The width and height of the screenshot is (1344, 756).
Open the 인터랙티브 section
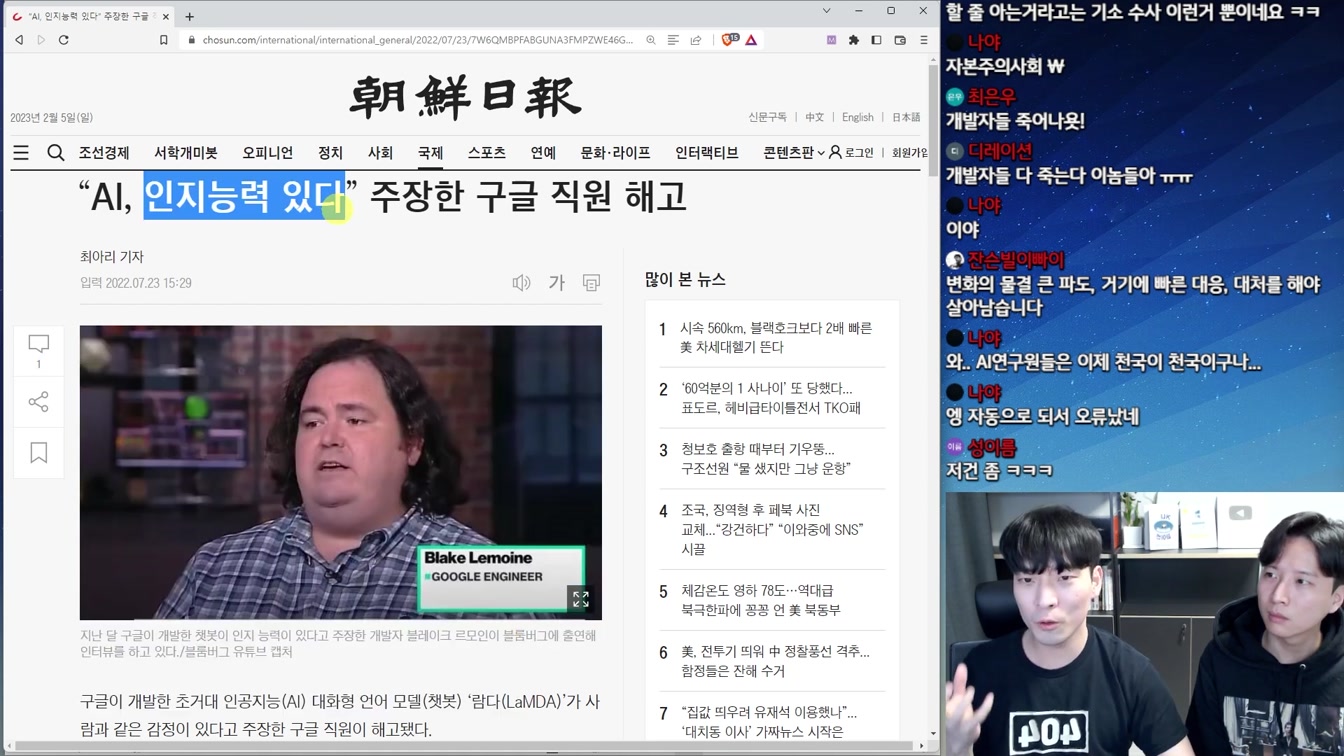[707, 153]
